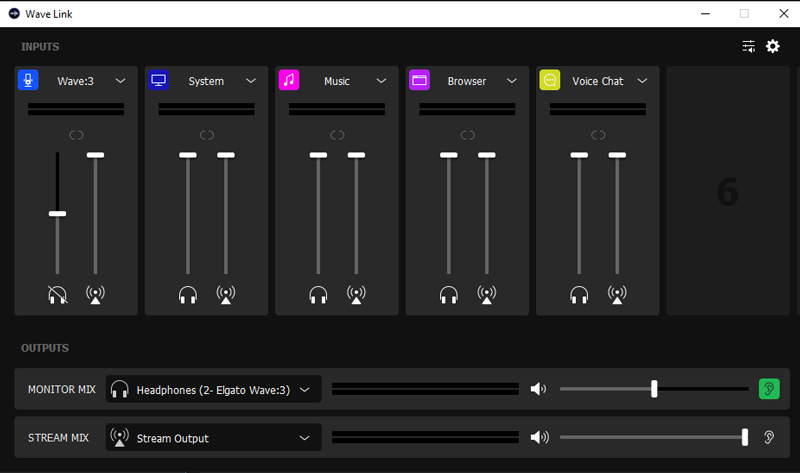800x473 pixels.
Task: Click the yellow Voice Chat bubble icon
Action: coord(550,81)
